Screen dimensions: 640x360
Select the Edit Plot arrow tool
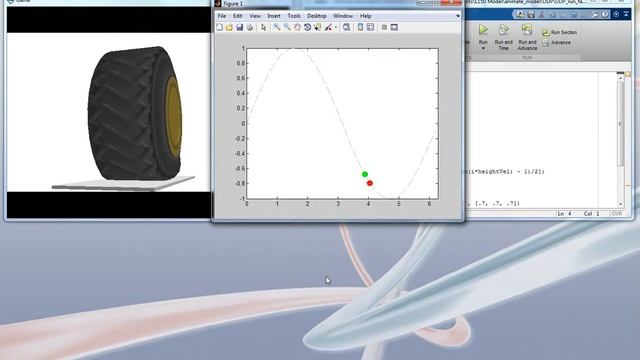point(264,27)
